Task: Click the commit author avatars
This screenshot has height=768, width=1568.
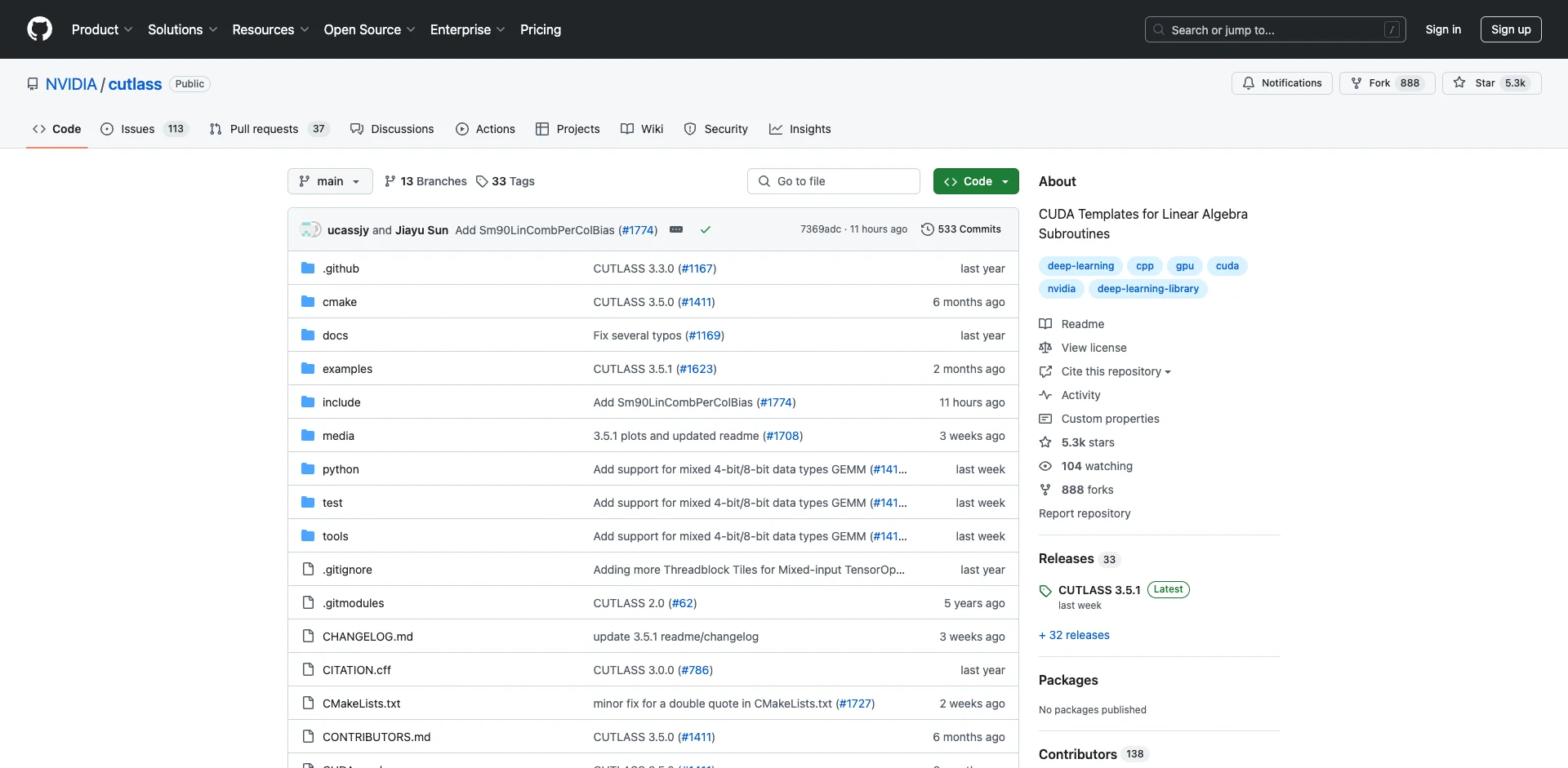Action: [x=310, y=229]
